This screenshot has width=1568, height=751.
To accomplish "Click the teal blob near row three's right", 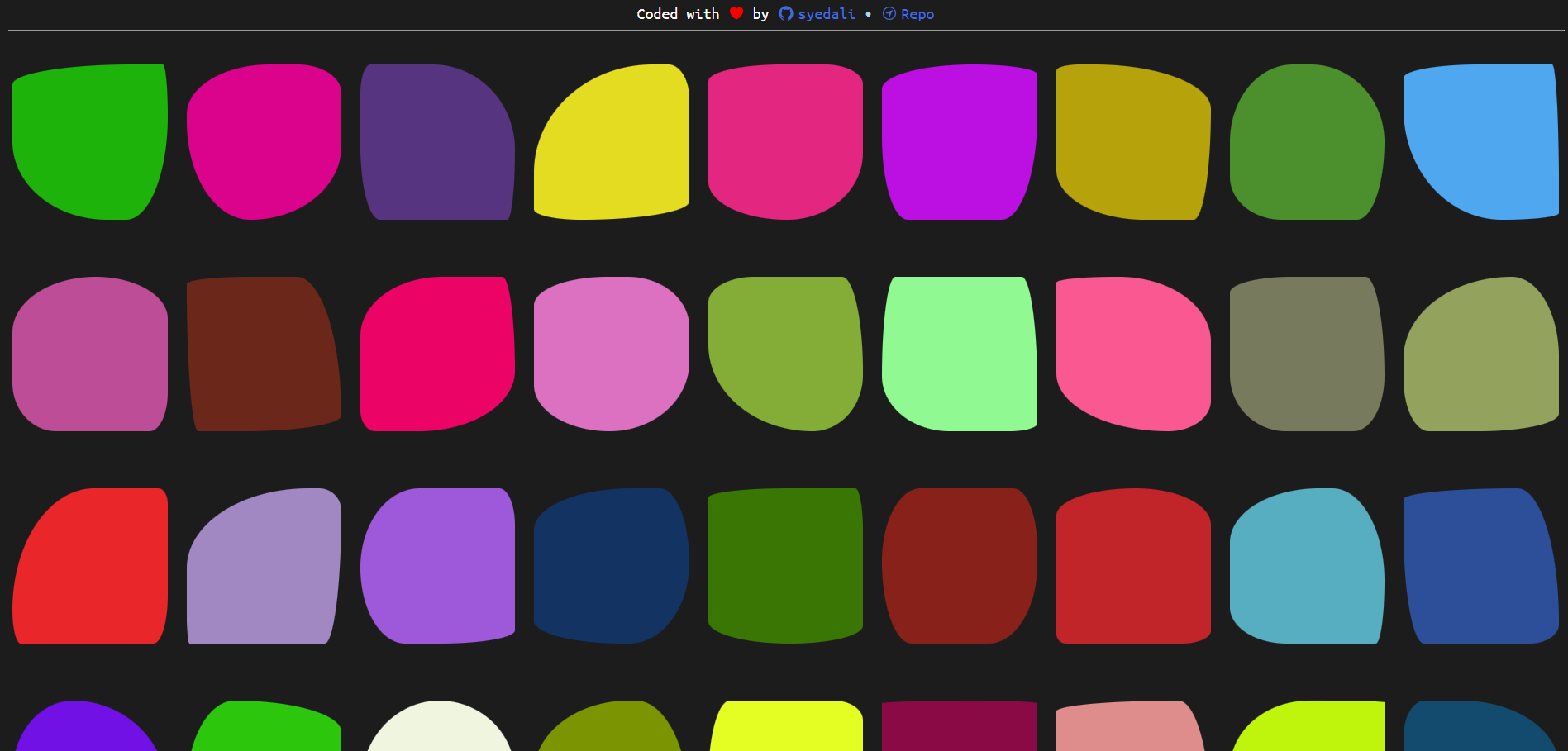I will [x=1308, y=566].
